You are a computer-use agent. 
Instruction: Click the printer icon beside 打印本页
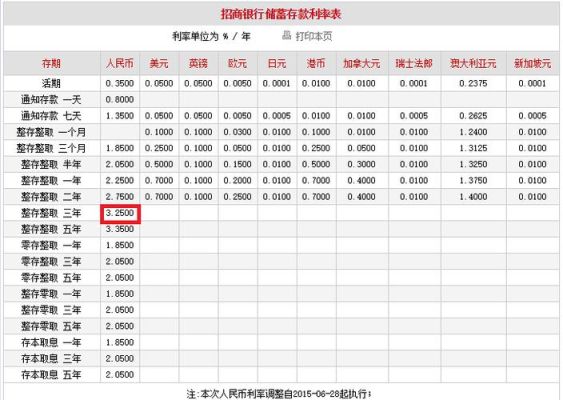coord(286,35)
